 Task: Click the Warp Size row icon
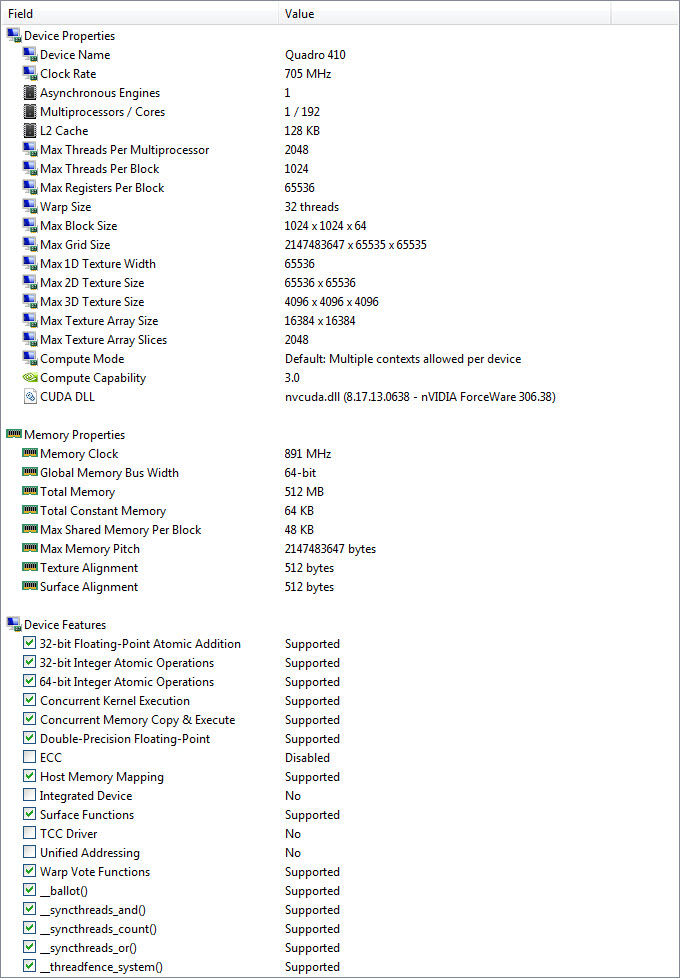click(30, 207)
